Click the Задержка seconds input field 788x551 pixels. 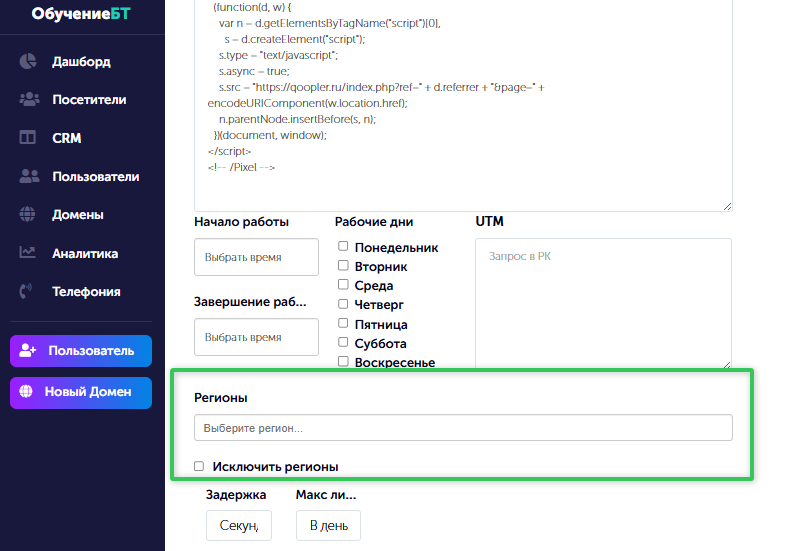pos(239,525)
